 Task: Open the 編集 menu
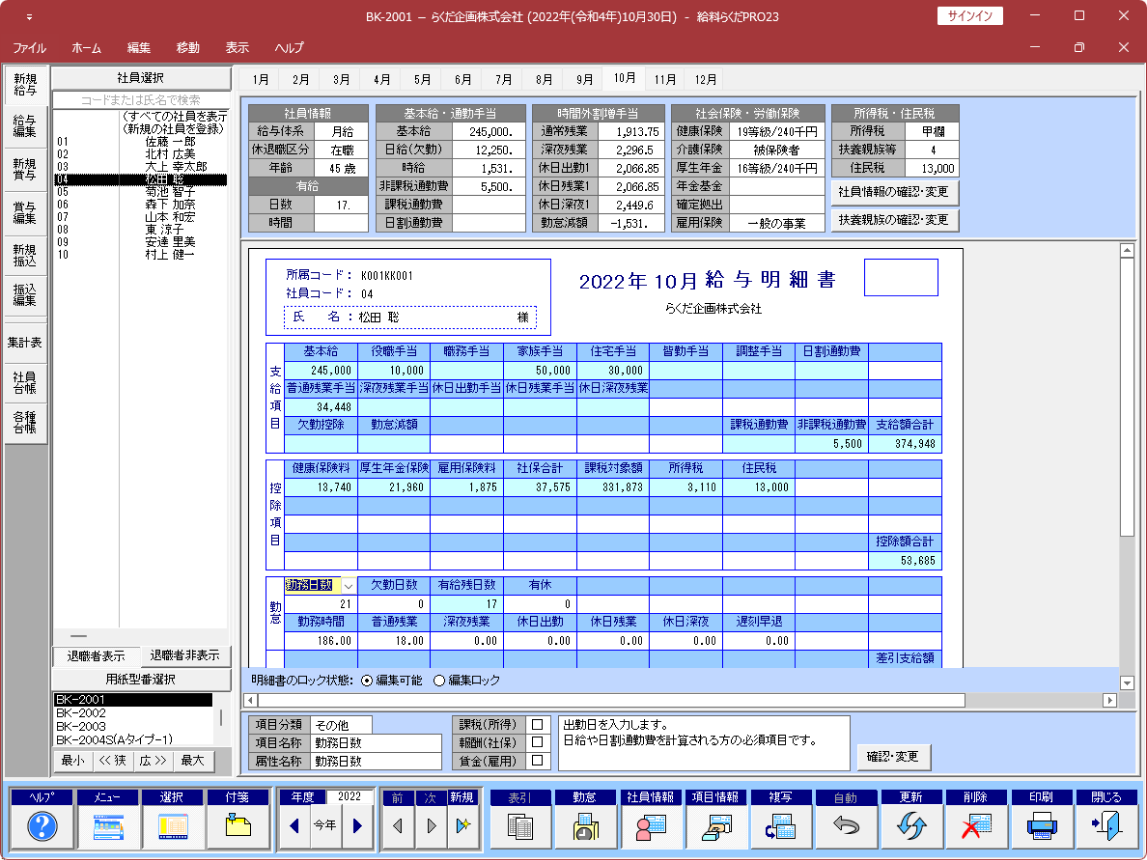(x=139, y=48)
